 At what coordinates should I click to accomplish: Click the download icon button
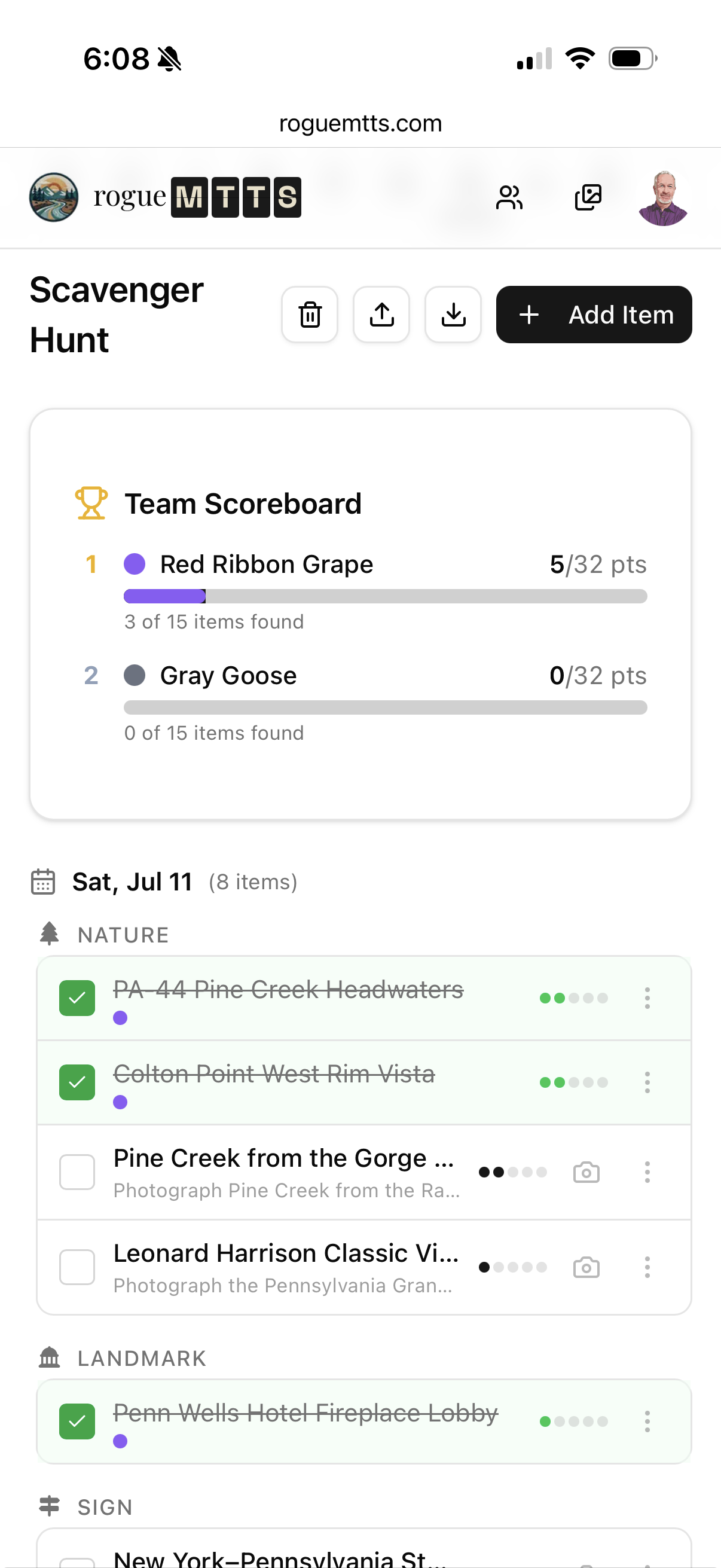(x=453, y=315)
